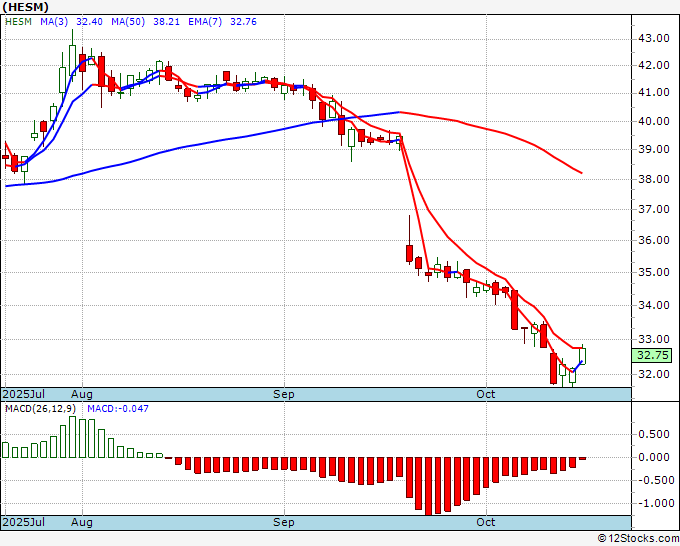Click the MA(3) legend label
The width and height of the screenshot is (680, 546).
tap(54, 22)
